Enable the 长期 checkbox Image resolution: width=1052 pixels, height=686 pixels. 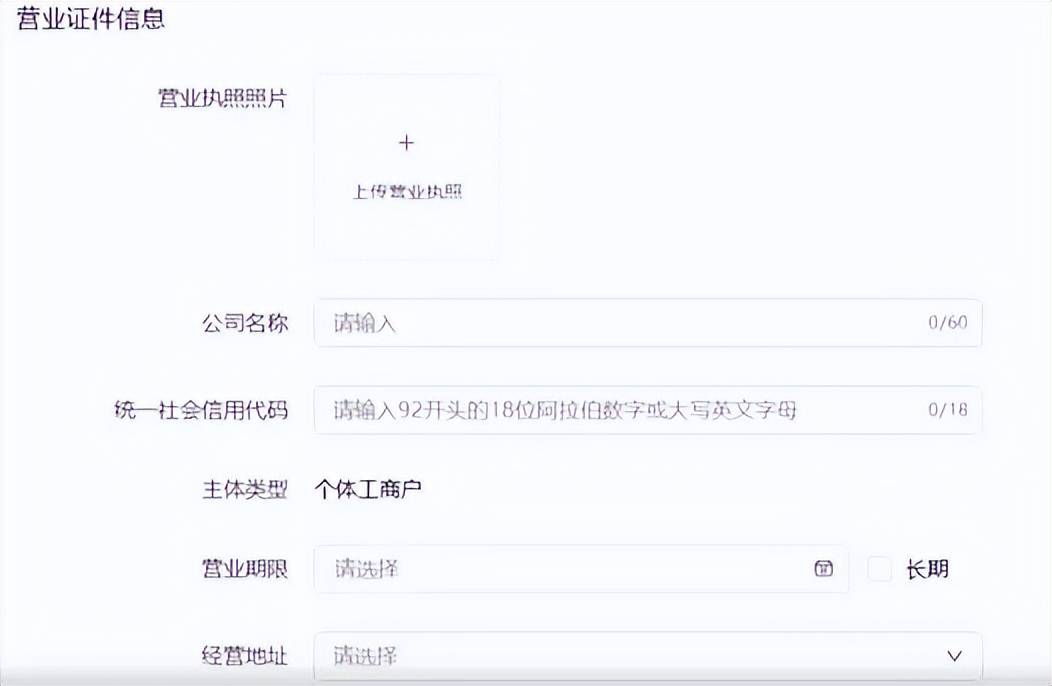coord(878,568)
